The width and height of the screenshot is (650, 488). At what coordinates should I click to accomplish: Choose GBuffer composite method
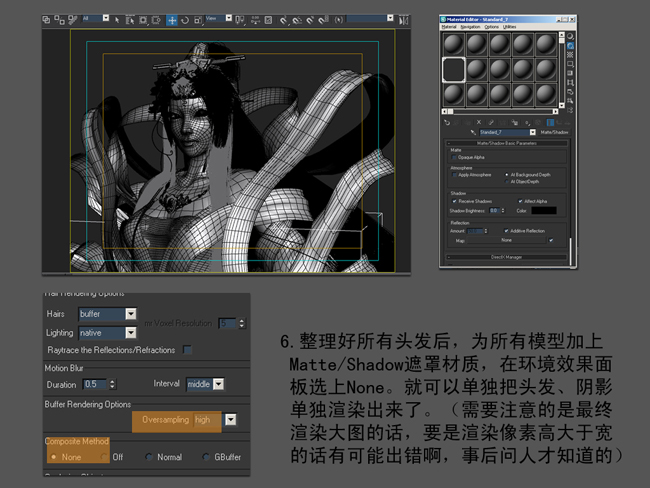point(206,457)
